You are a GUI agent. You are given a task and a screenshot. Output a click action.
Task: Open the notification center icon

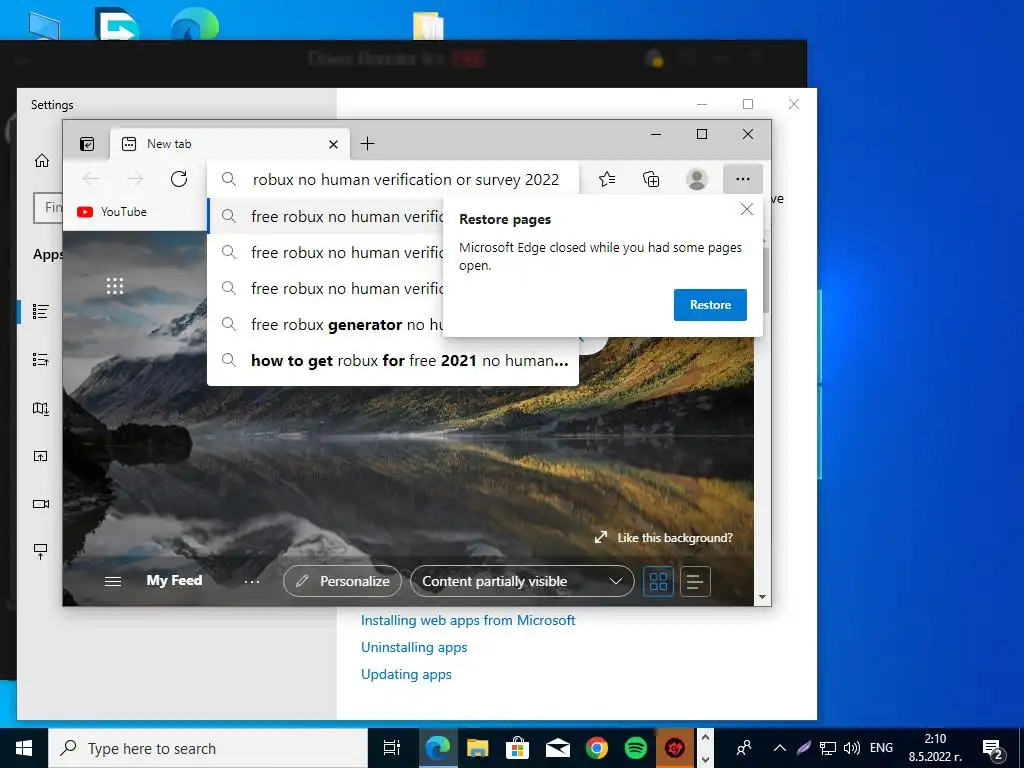coord(993,749)
